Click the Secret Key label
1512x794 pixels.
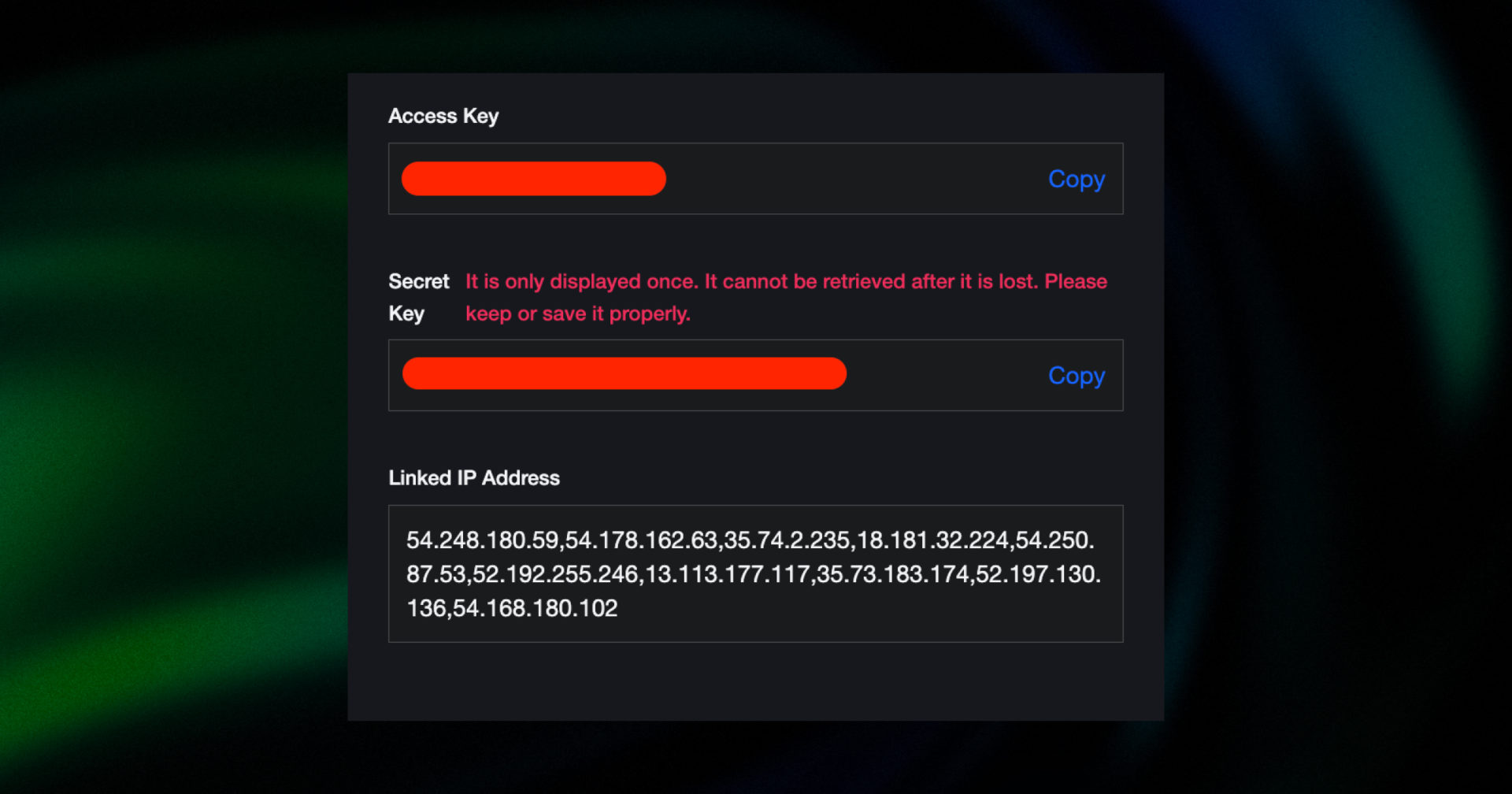pos(418,297)
